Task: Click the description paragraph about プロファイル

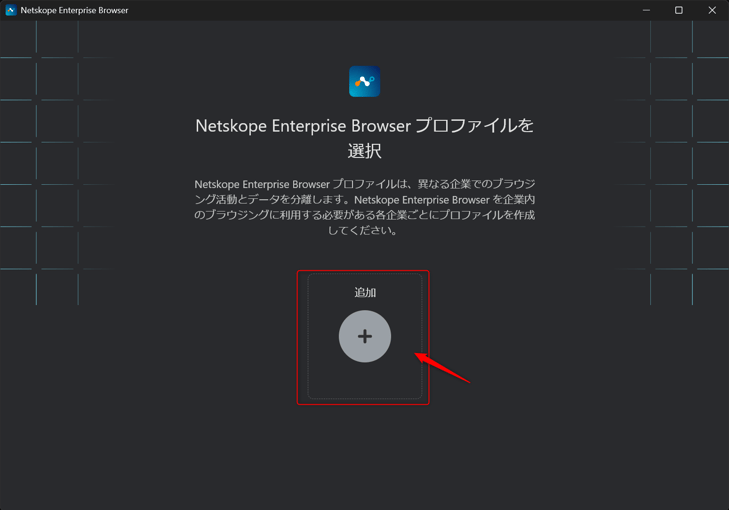Action: click(364, 207)
